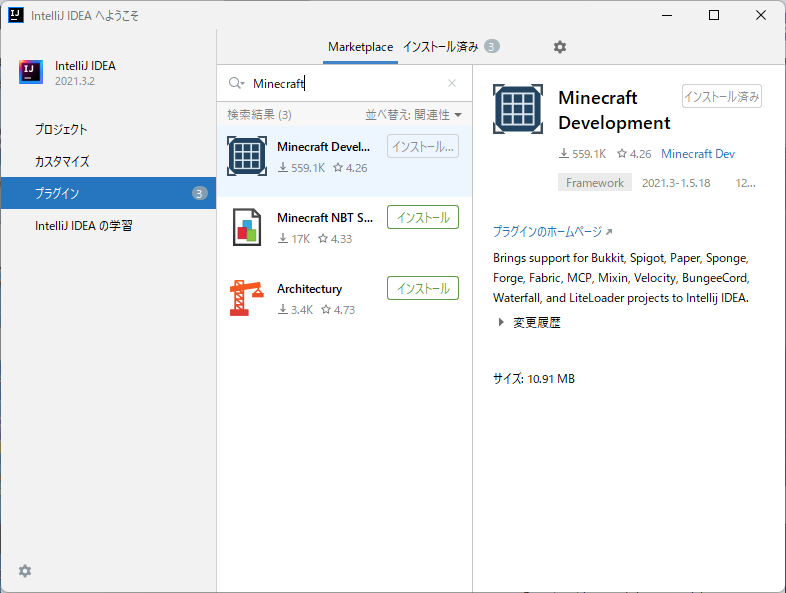Switch to the Marketplace tab
The width and height of the screenshot is (786, 593).
360,47
